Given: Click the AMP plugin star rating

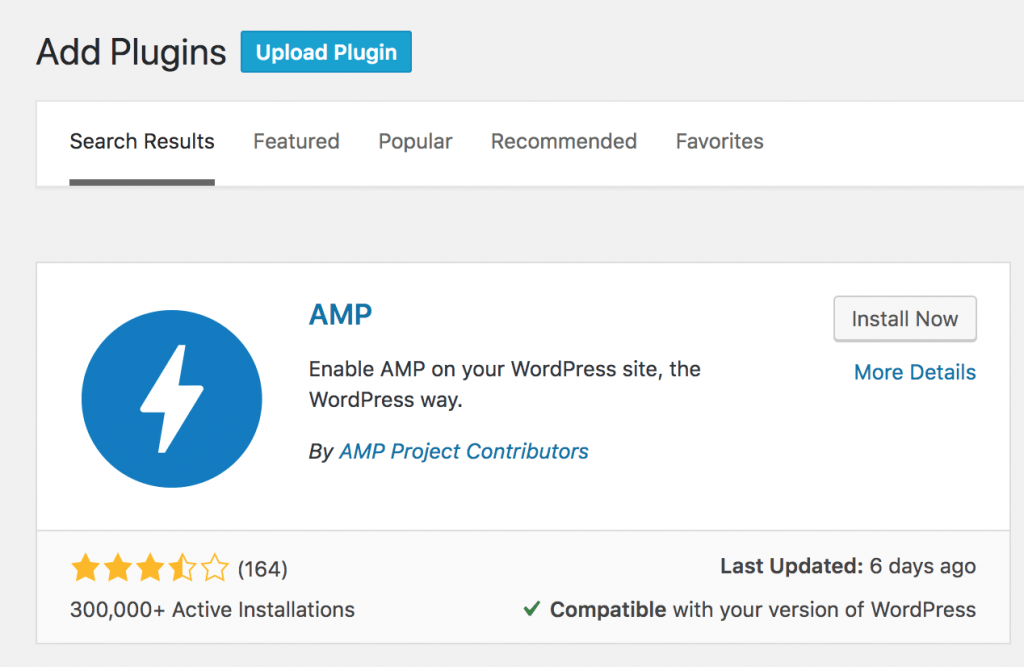Looking at the screenshot, I should (x=150, y=568).
